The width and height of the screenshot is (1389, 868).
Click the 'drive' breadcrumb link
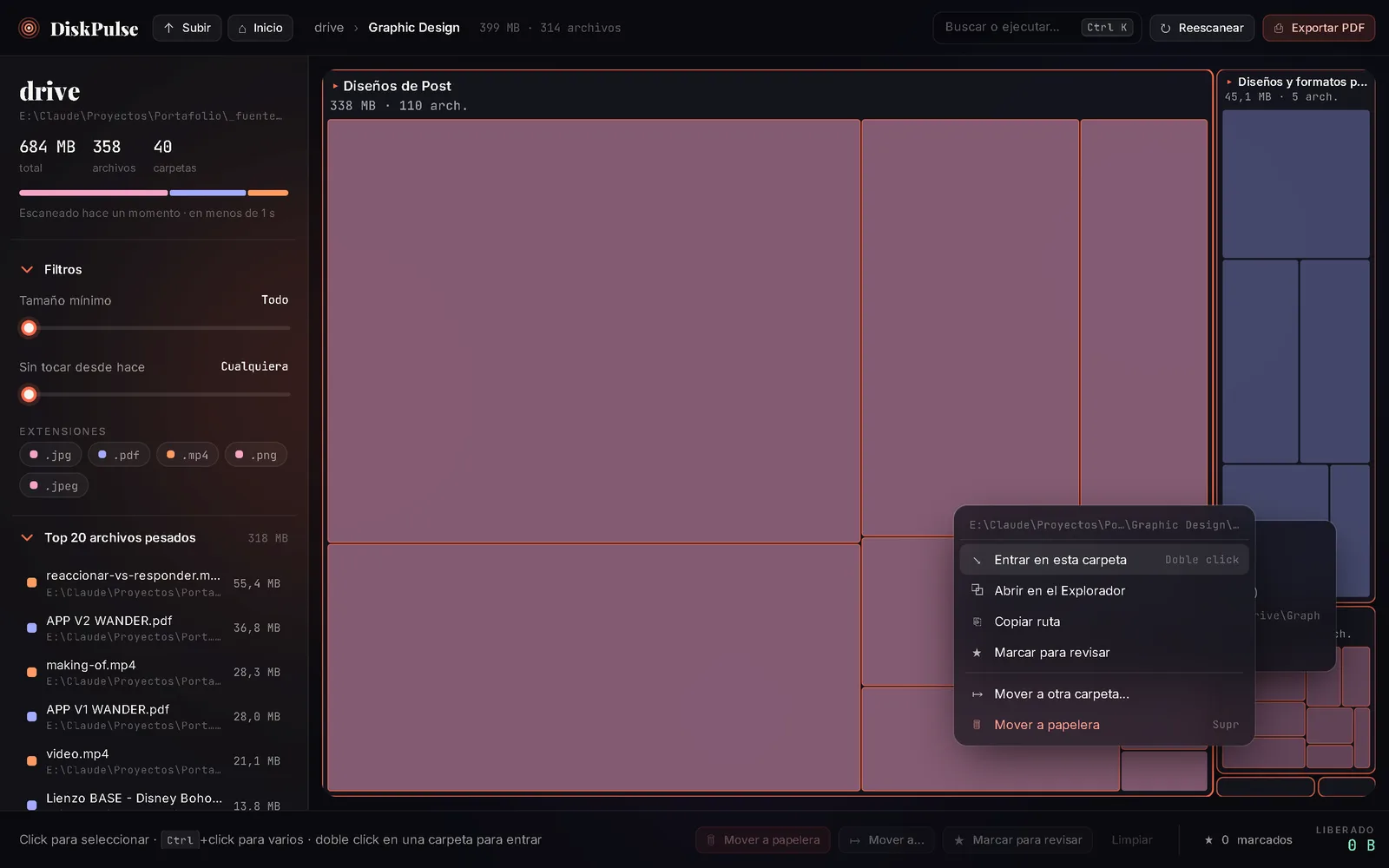[329, 28]
